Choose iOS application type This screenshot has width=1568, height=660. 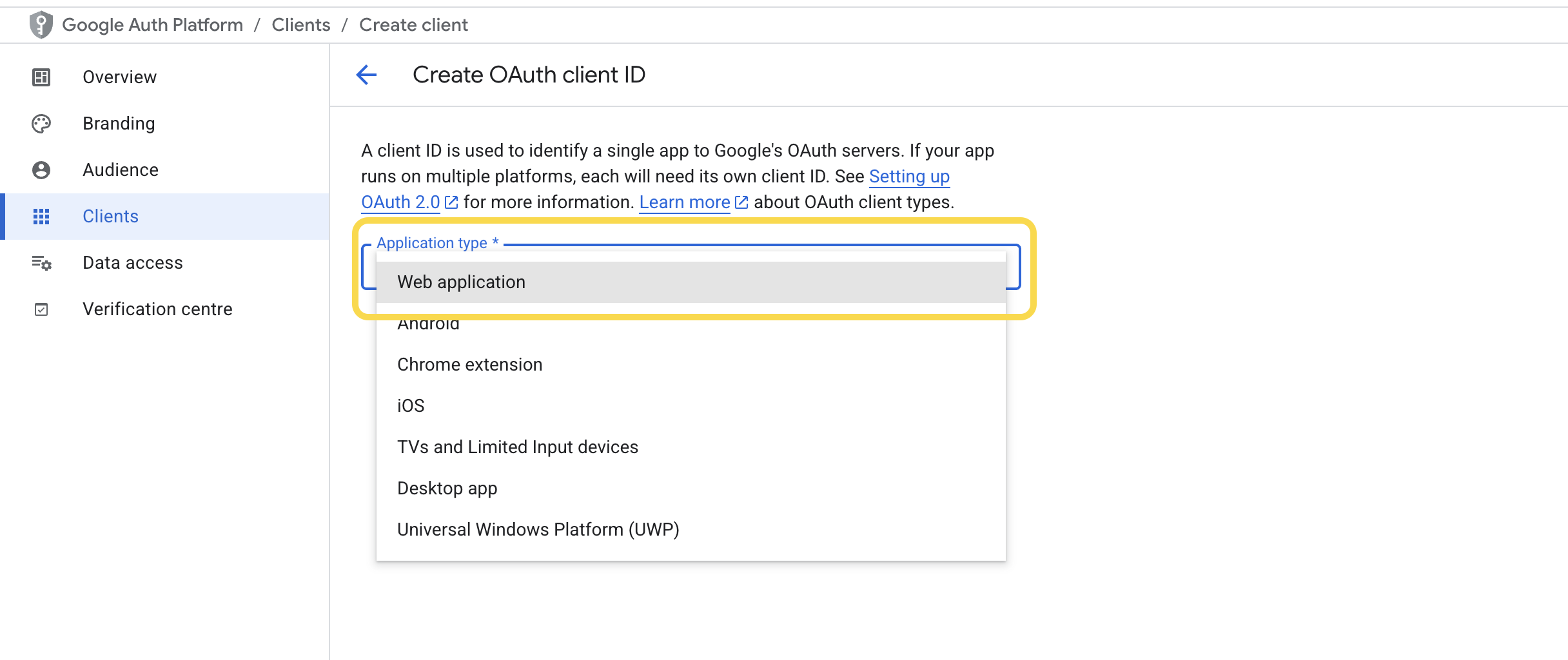tap(691, 406)
